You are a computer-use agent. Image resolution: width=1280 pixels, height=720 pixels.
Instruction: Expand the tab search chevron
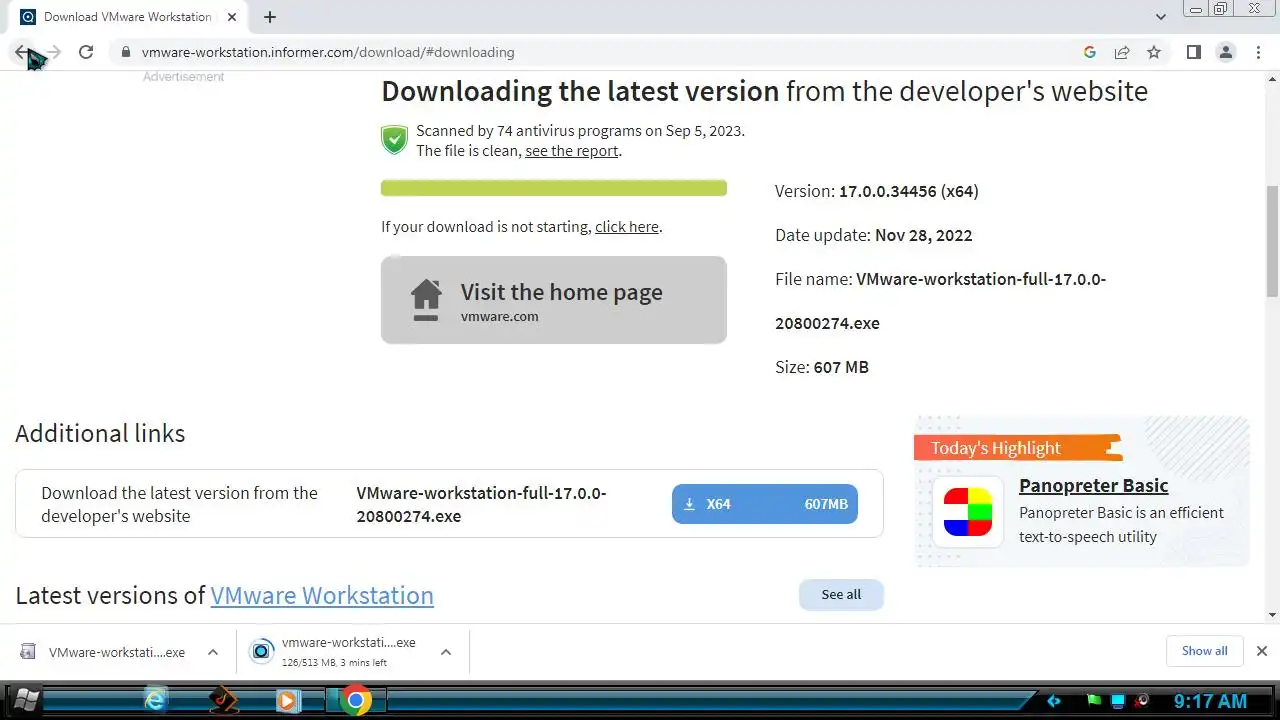[1160, 17]
